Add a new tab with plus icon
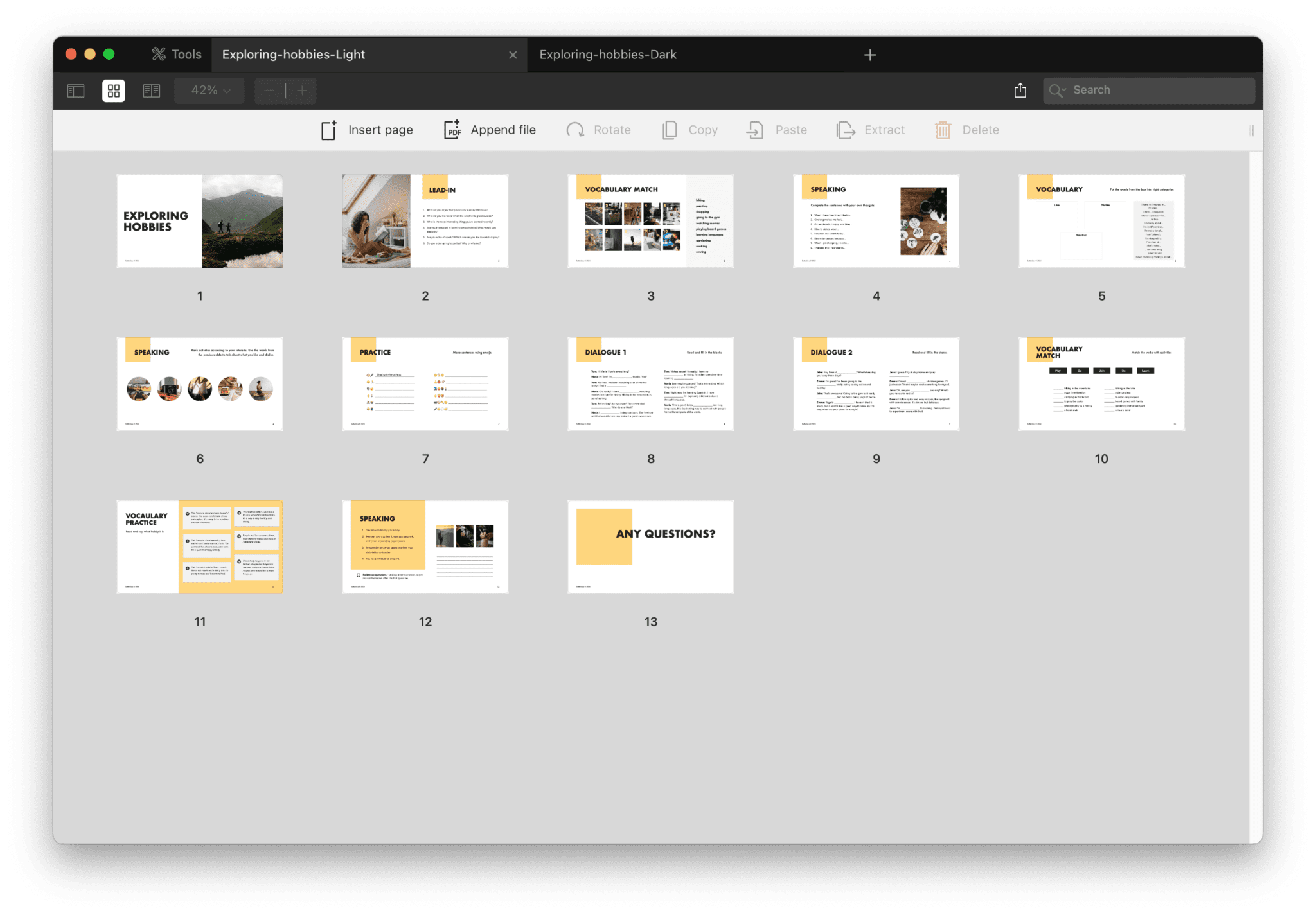 (870, 55)
